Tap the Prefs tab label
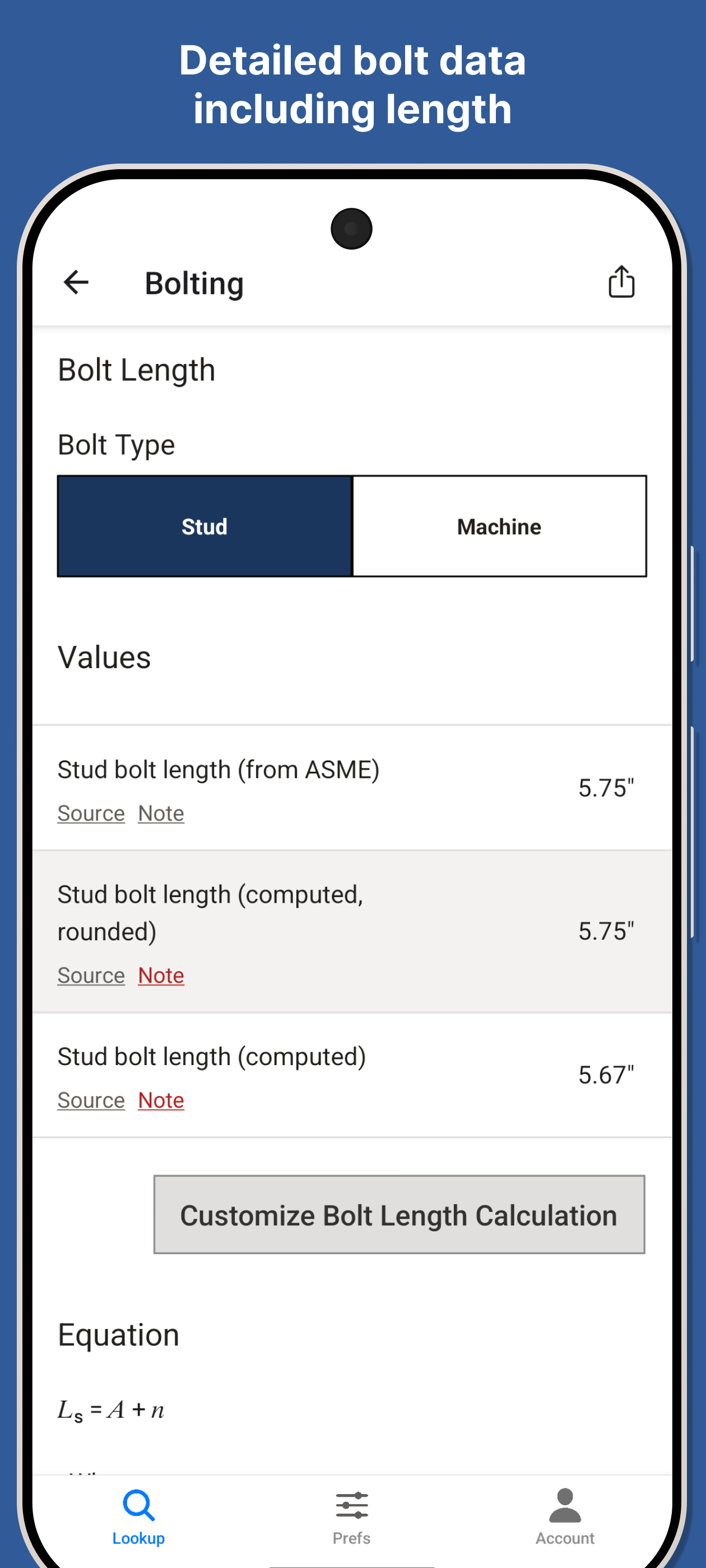 coord(351,1538)
